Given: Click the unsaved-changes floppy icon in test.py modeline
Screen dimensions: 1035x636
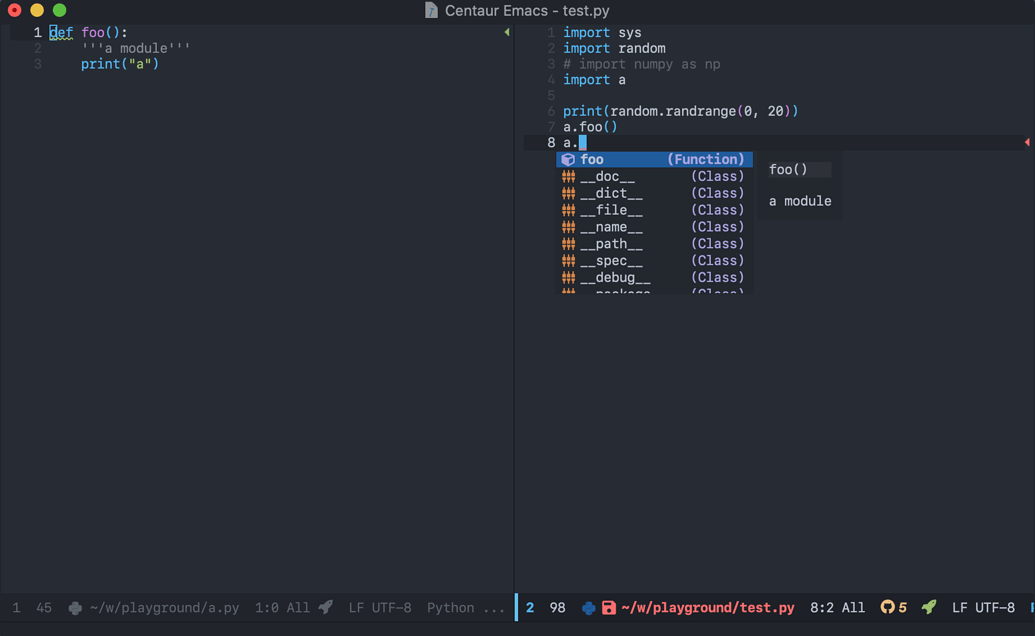Looking at the screenshot, I should pos(607,607).
